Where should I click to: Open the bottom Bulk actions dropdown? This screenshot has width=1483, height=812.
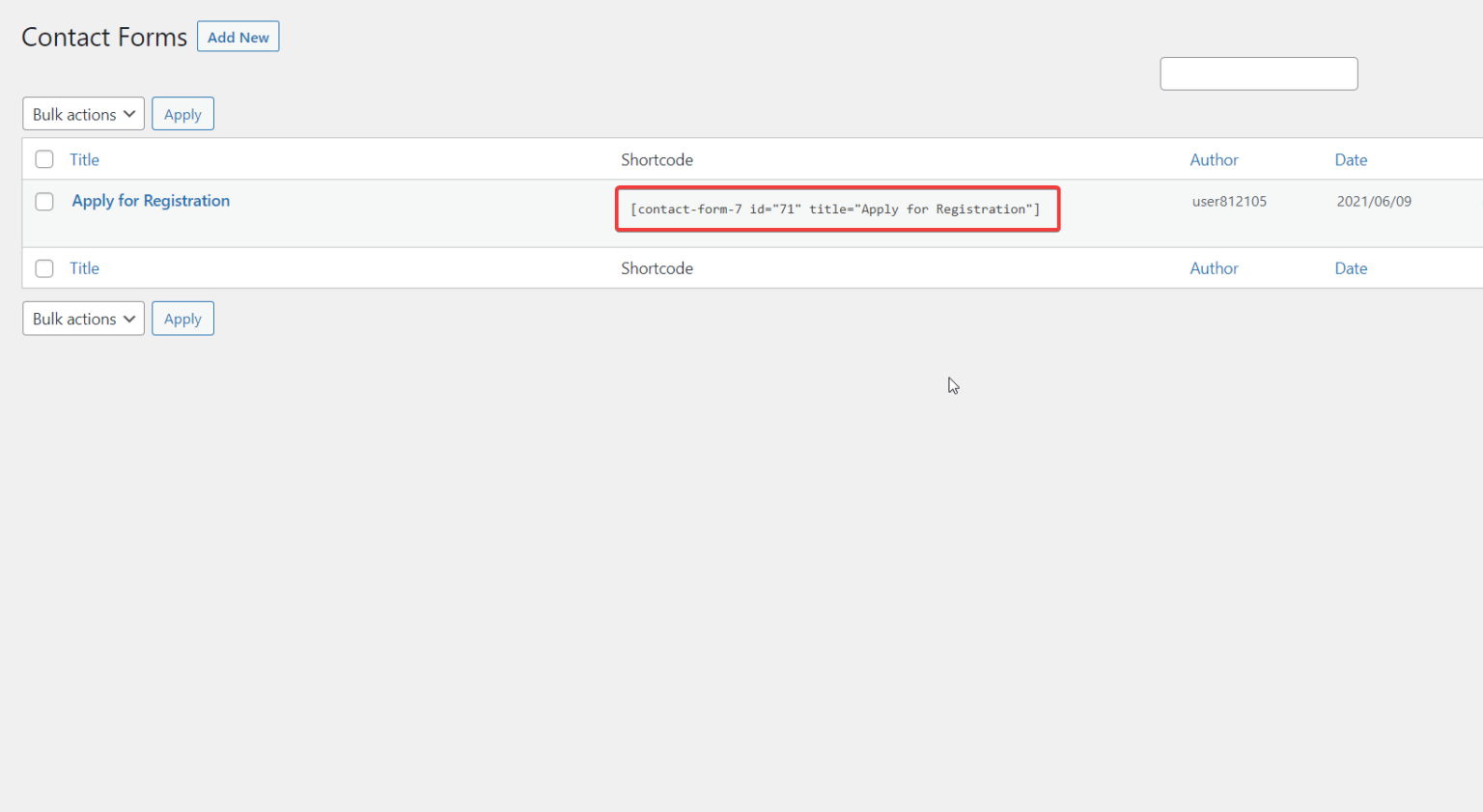pos(83,318)
